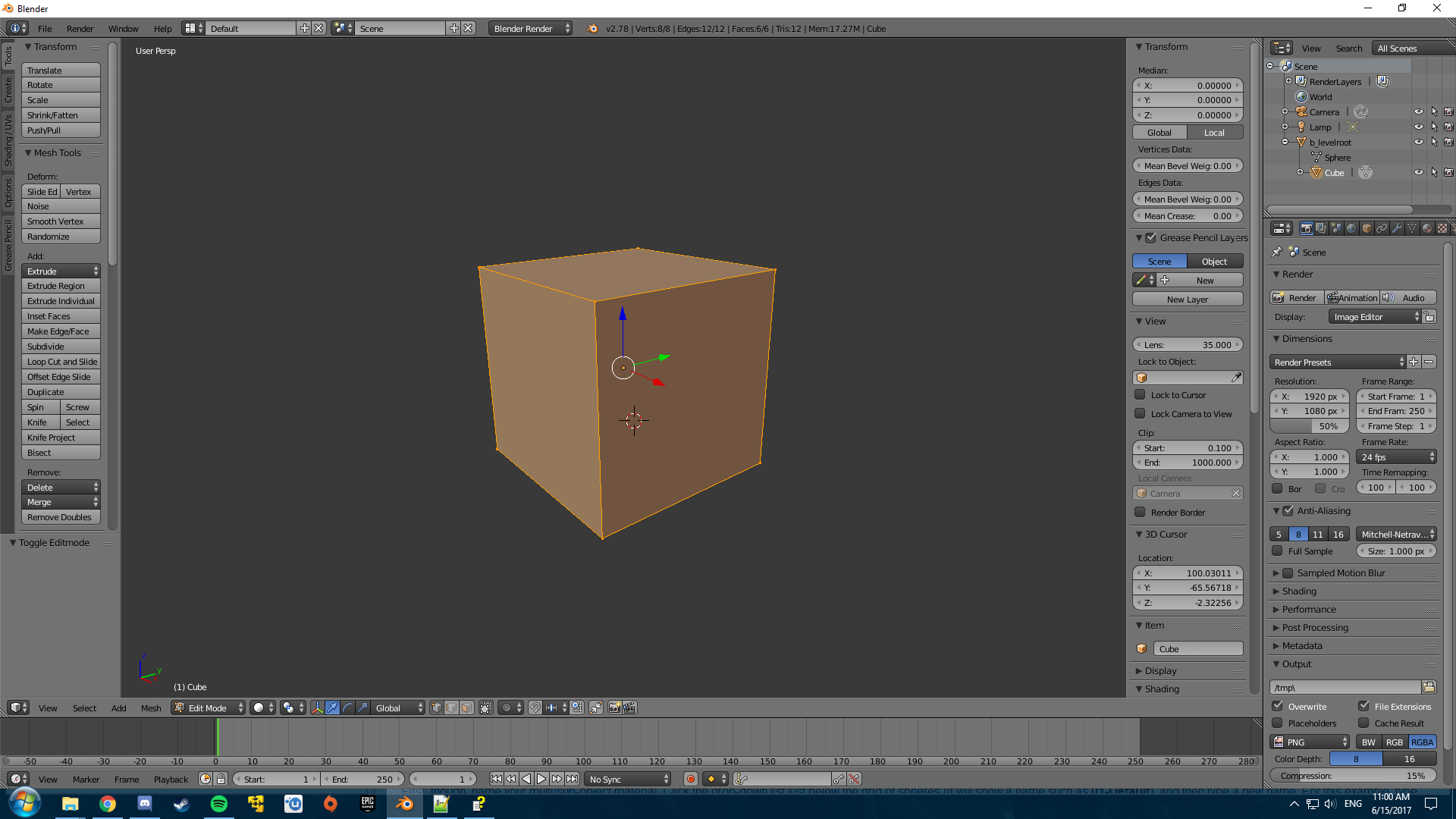The width and height of the screenshot is (1456, 819).
Task: Switch to vertex select mode
Action: [x=436, y=708]
